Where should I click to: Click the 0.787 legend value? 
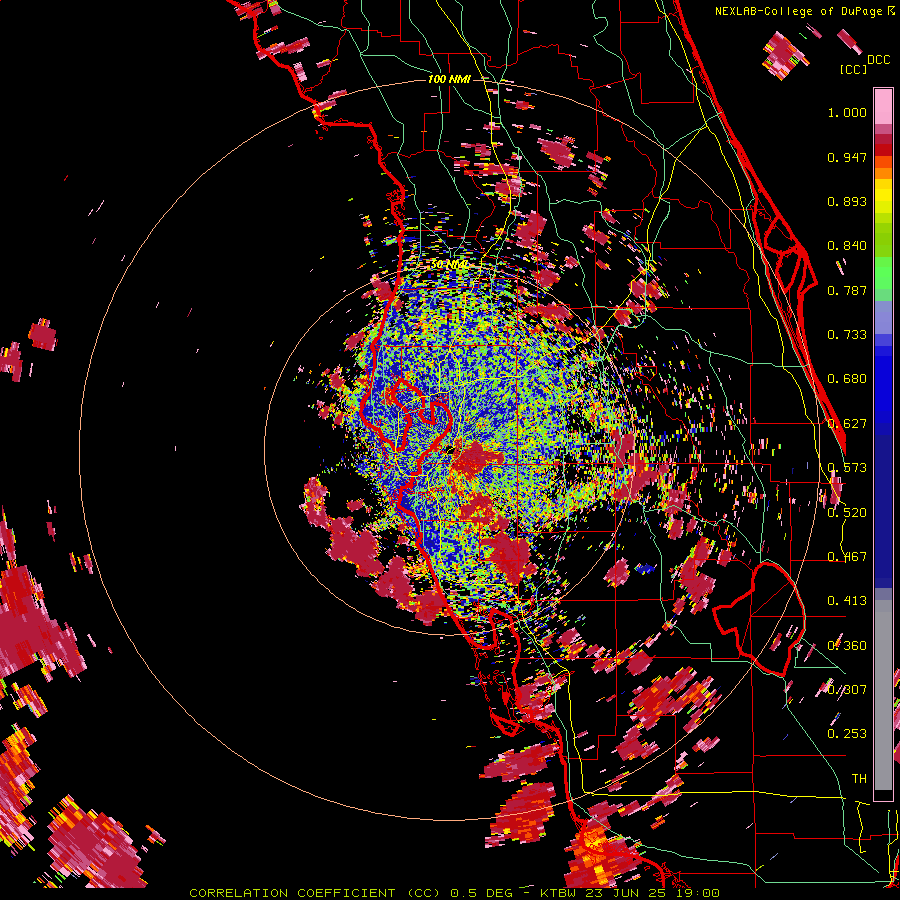(x=847, y=290)
